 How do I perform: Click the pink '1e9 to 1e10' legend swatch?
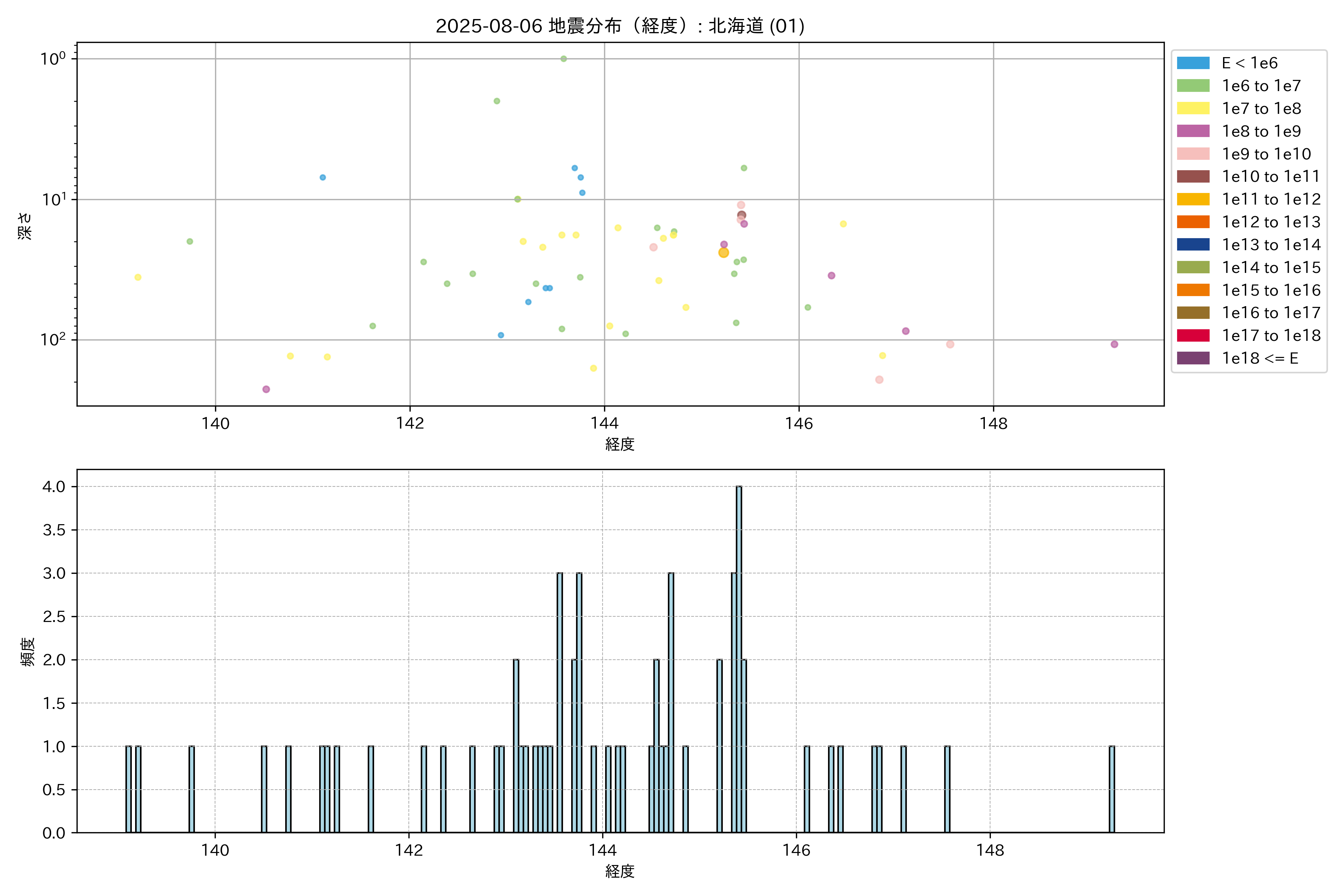point(1192,154)
